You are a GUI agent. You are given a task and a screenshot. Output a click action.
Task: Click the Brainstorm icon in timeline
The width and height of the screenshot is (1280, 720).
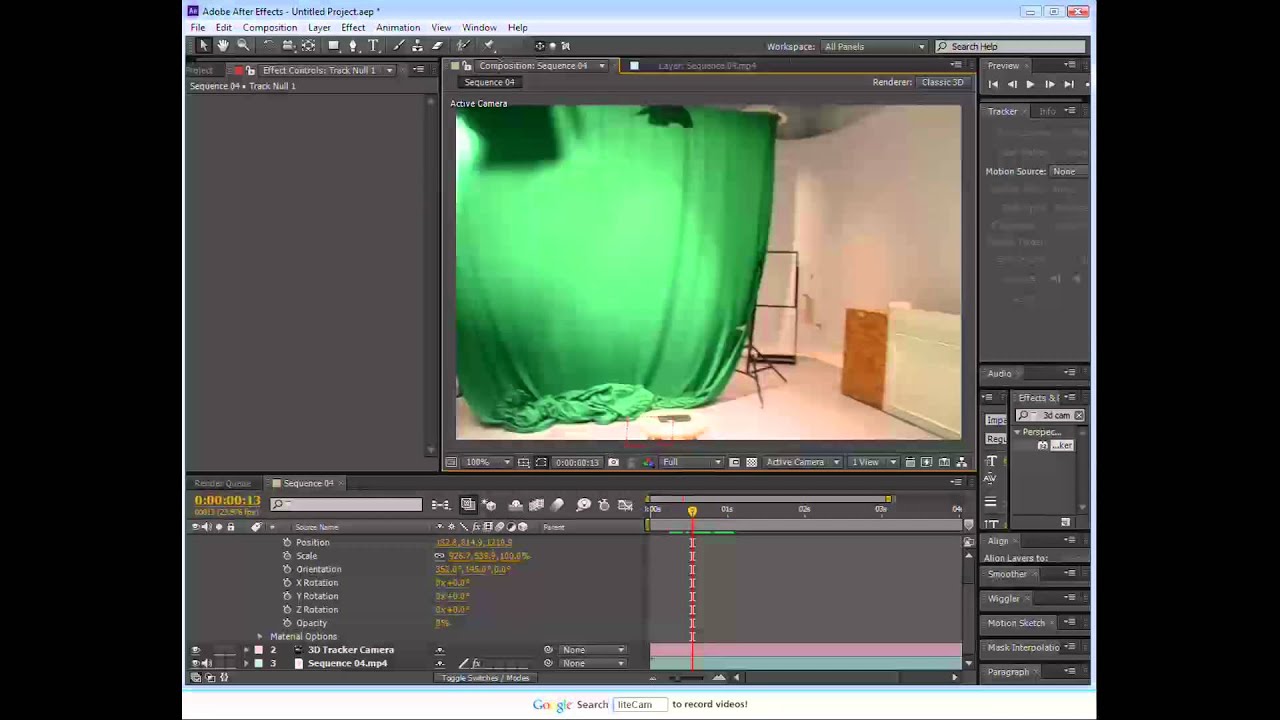(x=583, y=505)
